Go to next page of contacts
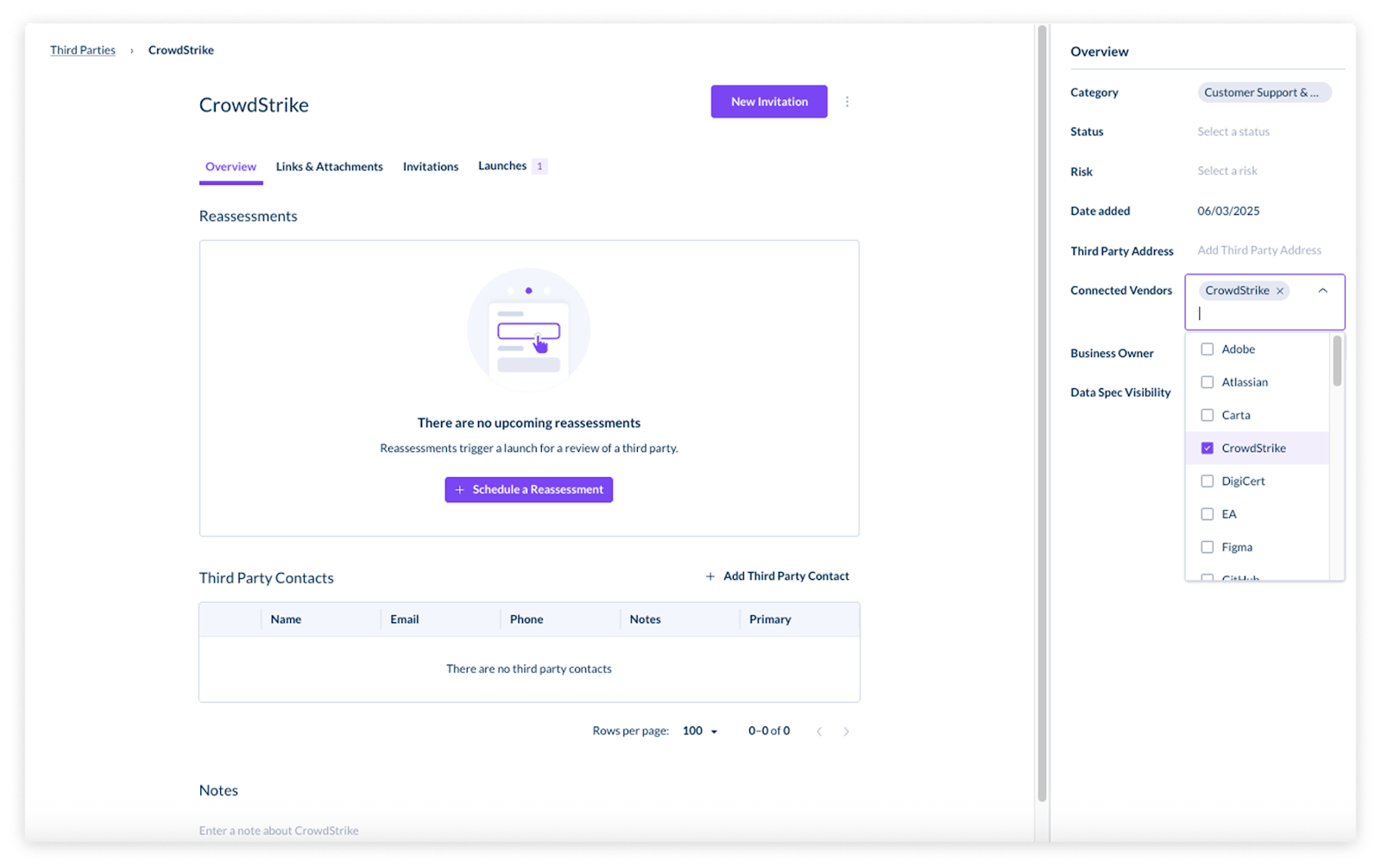This screenshot has width=1381, height=868. pyautogui.click(x=846, y=731)
